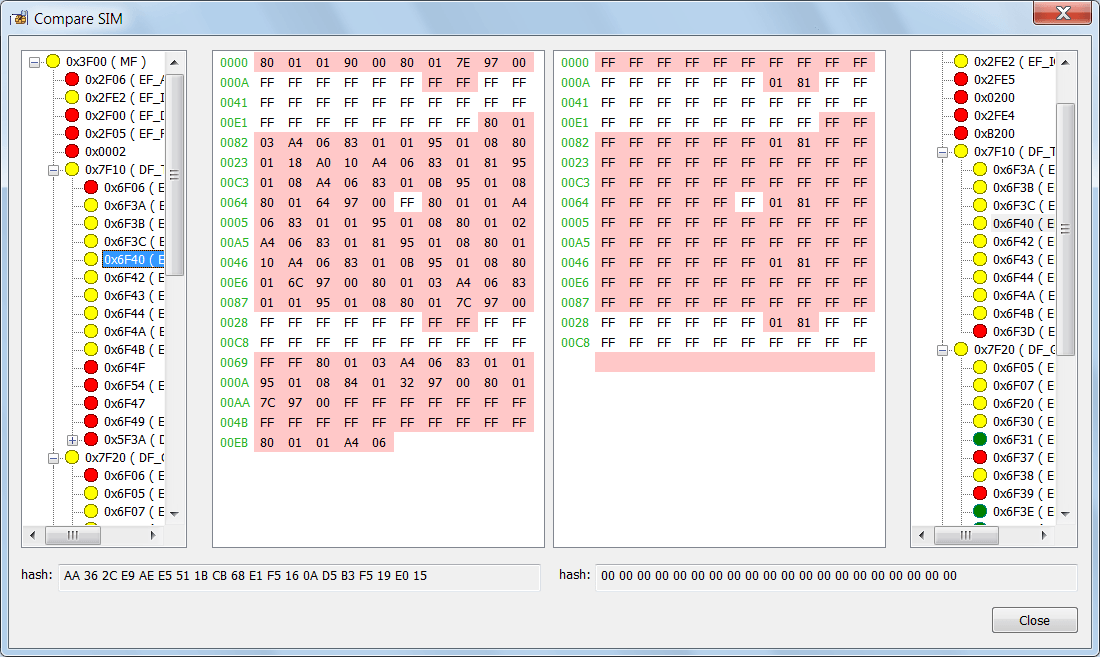Click the green status dot beside 0x6F3E
The width and height of the screenshot is (1100, 657).
pyautogui.click(x=980, y=511)
